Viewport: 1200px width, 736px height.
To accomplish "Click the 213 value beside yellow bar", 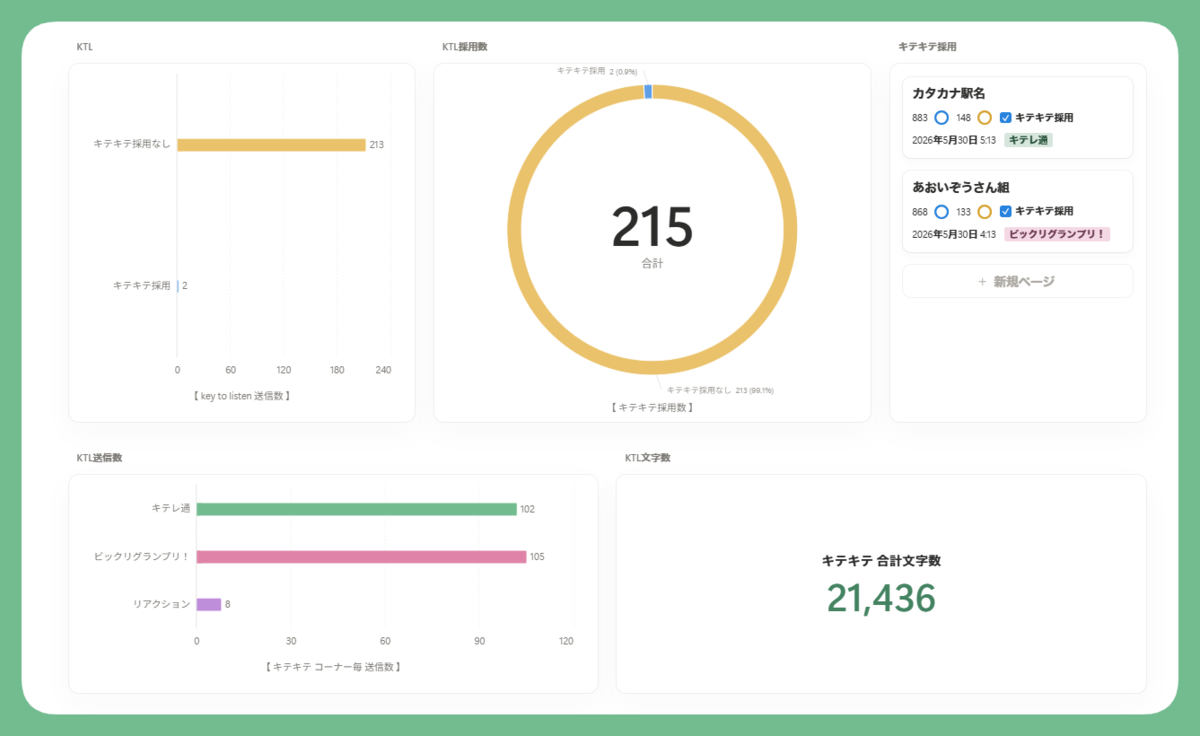I will pyautogui.click(x=376, y=145).
